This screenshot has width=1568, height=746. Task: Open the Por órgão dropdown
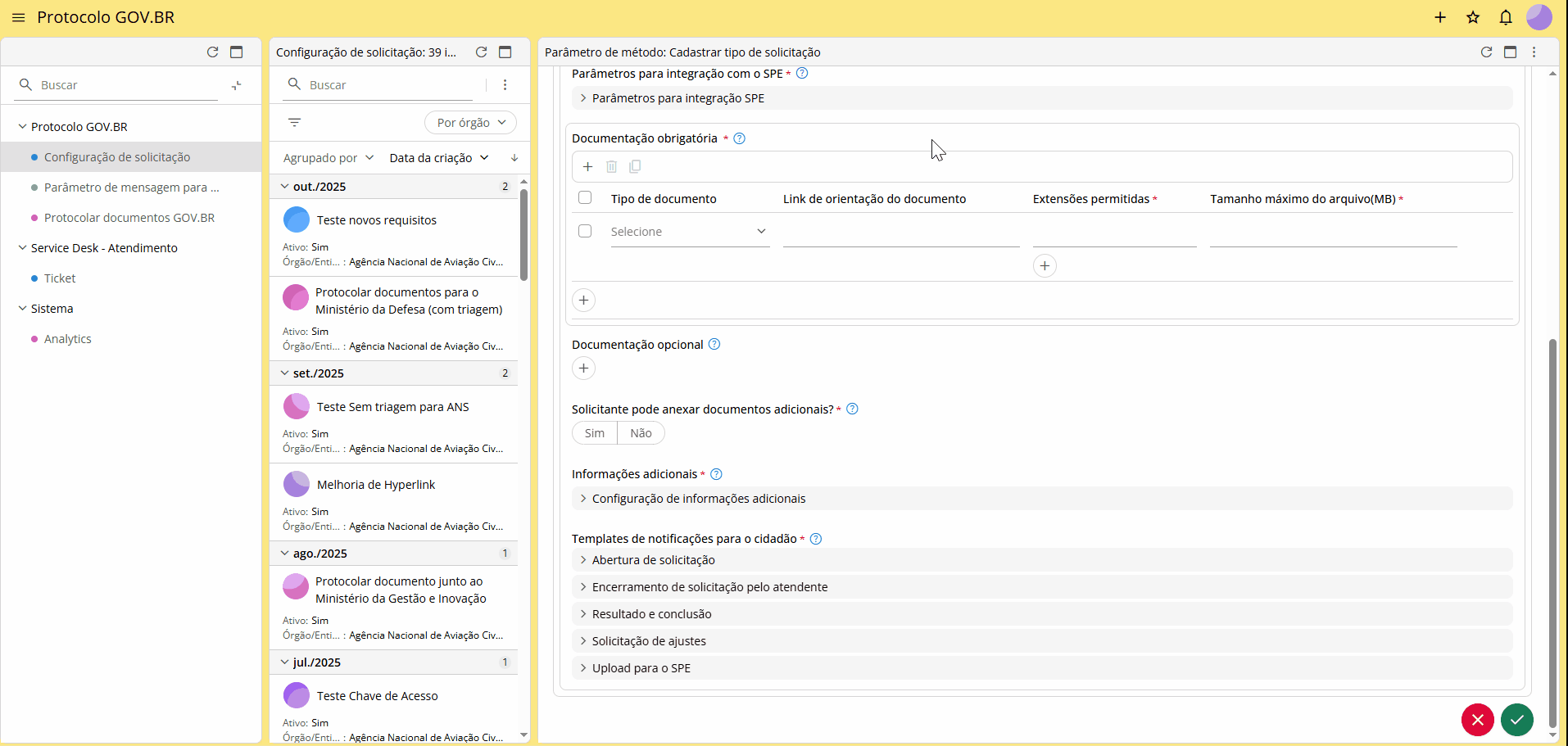pyautogui.click(x=471, y=122)
